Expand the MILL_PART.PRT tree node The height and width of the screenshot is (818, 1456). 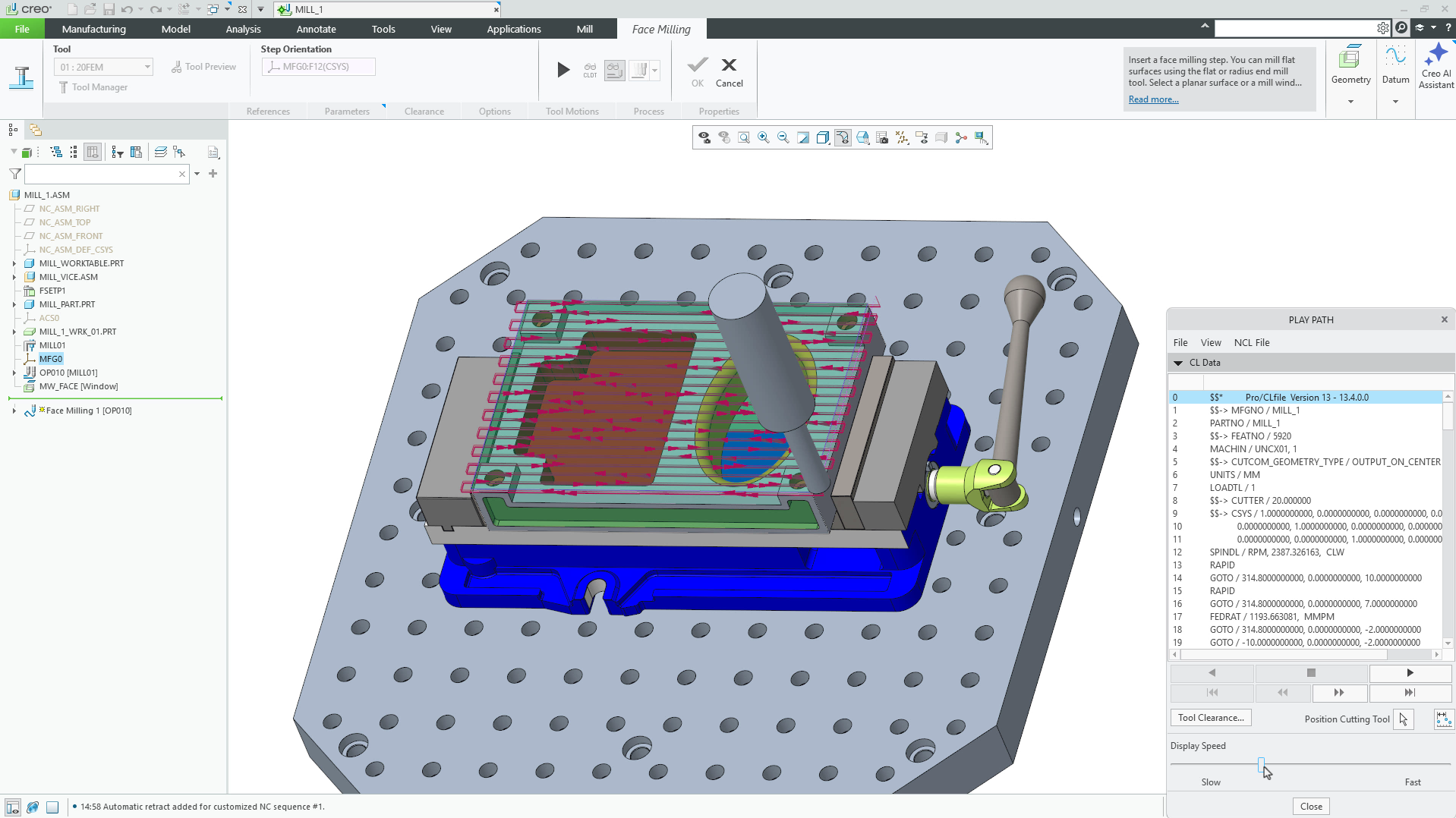14,304
